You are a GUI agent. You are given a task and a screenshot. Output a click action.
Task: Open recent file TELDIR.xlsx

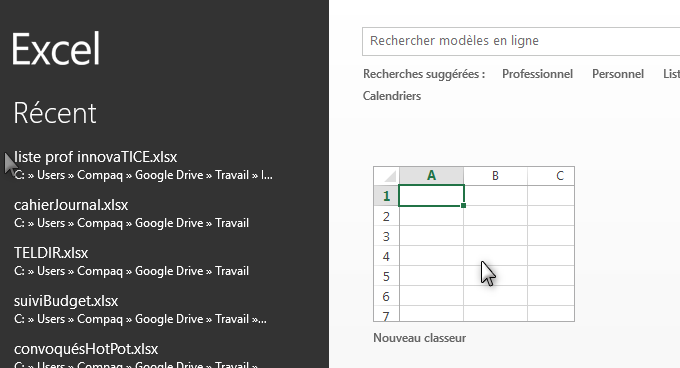[x=51, y=253]
